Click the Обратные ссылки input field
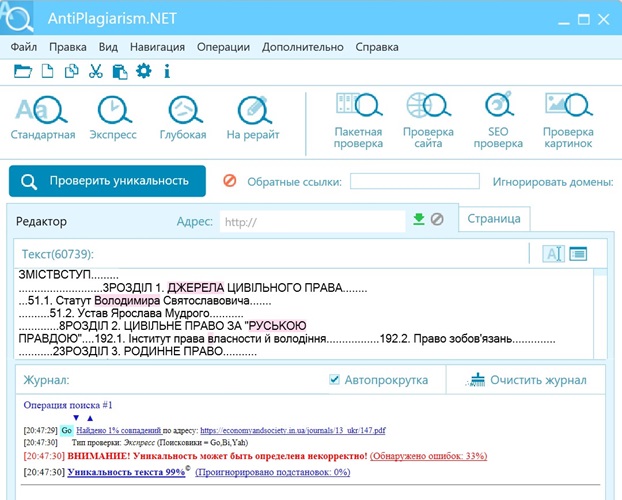 [415, 181]
